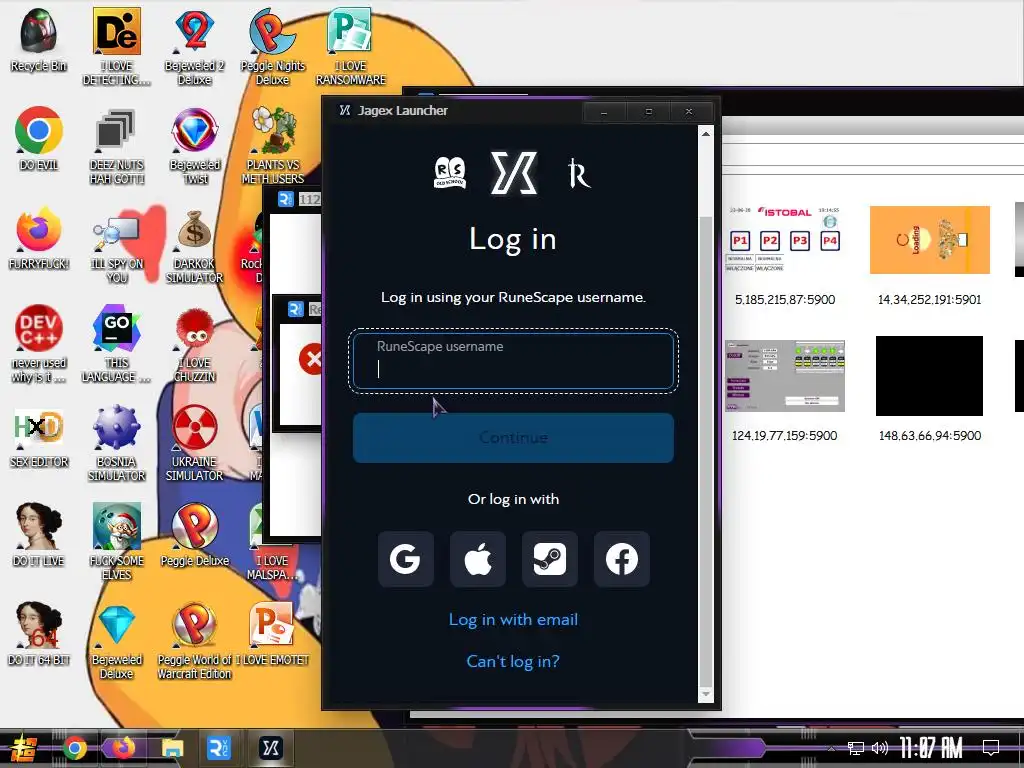Image resolution: width=1024 pixels, height=768 pixels.
Task: Open I LOVE EMOTET PowerPoint icon
Action: (272, 633)
